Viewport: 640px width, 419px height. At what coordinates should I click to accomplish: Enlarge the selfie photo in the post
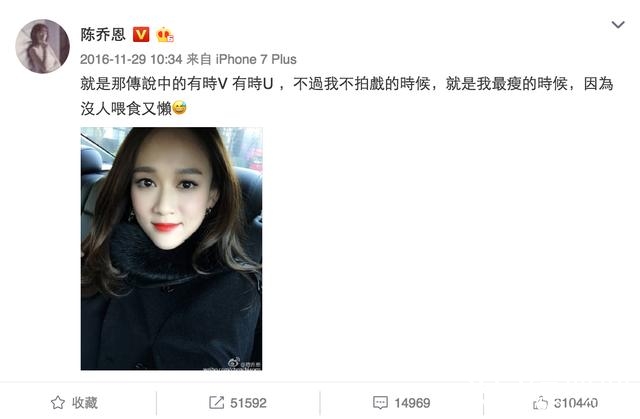pos(171,249)
